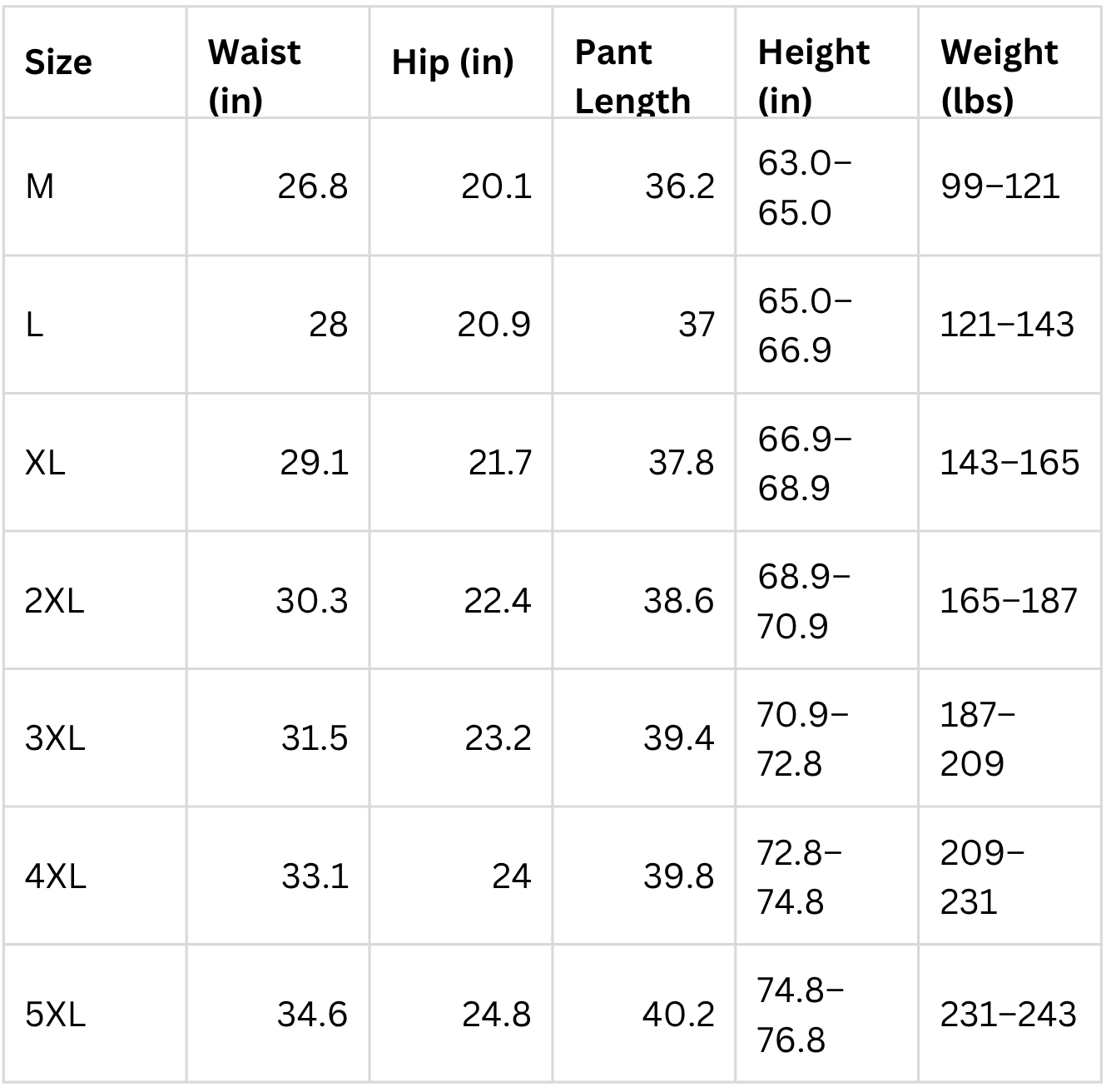The image size is (1106, 1092).
Task: Select pant length 37.8 cell
Action: (x=644, y=462)
